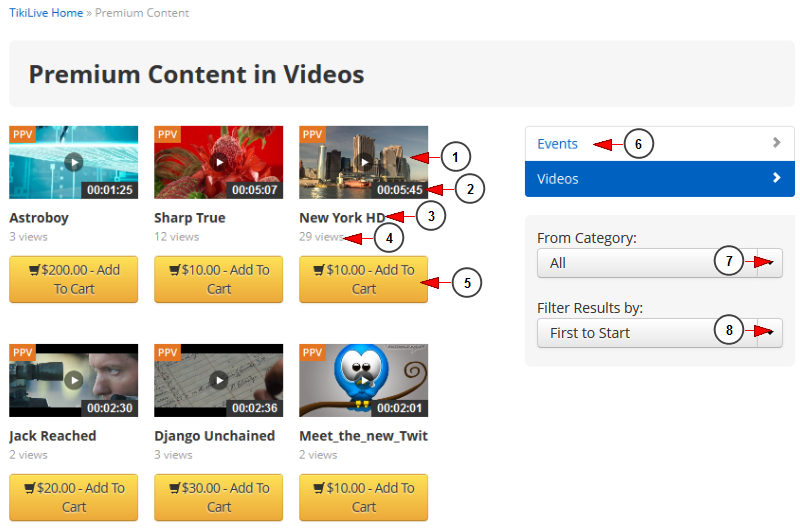The image size is (800, 532).
Task: Click 2 views under Meet_the_new_Twit
Action: tap(318, 454)
